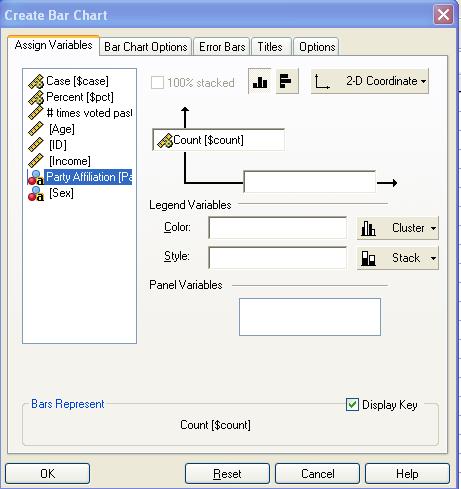Click the Percent [$pct] variable icon
This screenshot has height=489, width=461.
[36, 97]
